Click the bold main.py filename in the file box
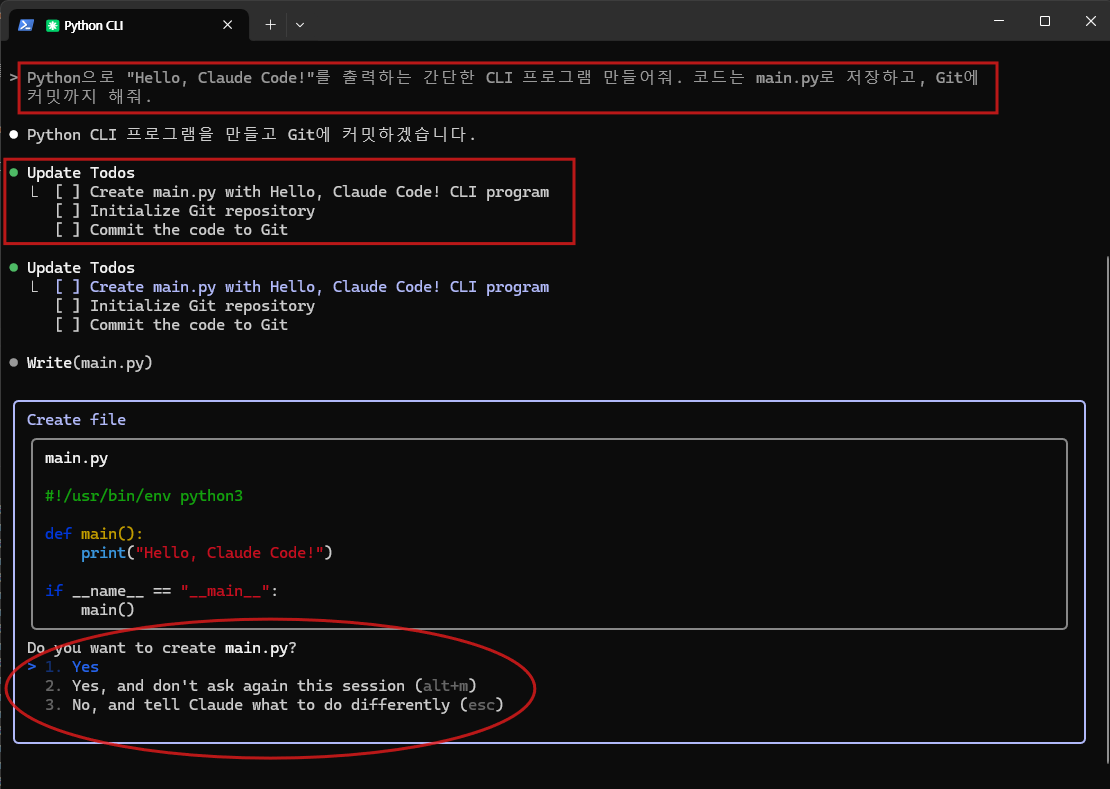1110x789 pixels. 76,458
